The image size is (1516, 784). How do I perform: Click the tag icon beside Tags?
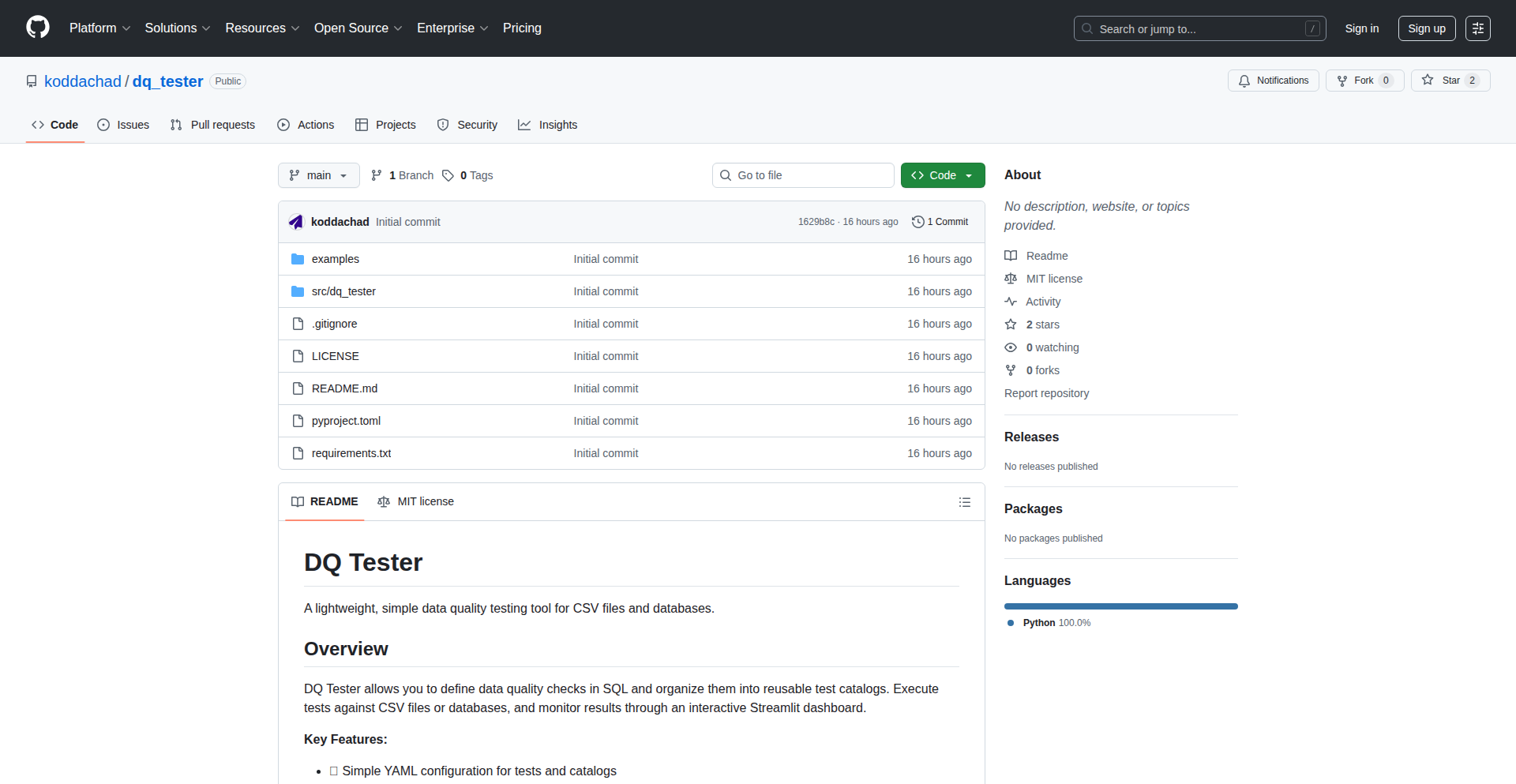pos(448,175)
